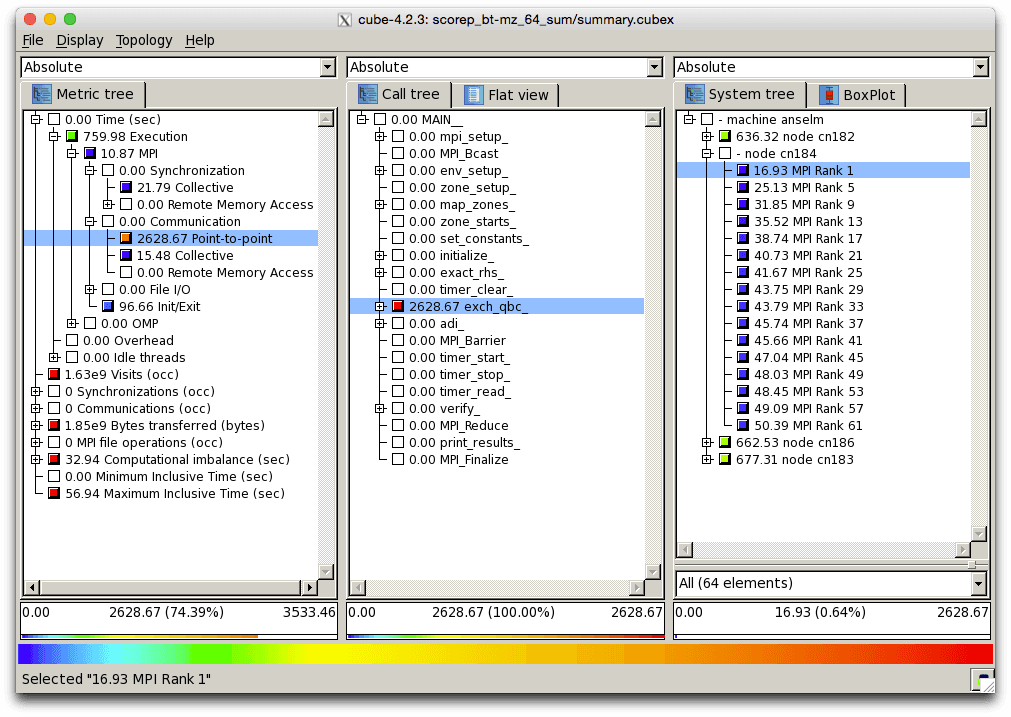Image resolution: width=1011 pixels, height=717 pixels.
Task: Click the BoxPlot tab icon
Action: tap(828, 96)
